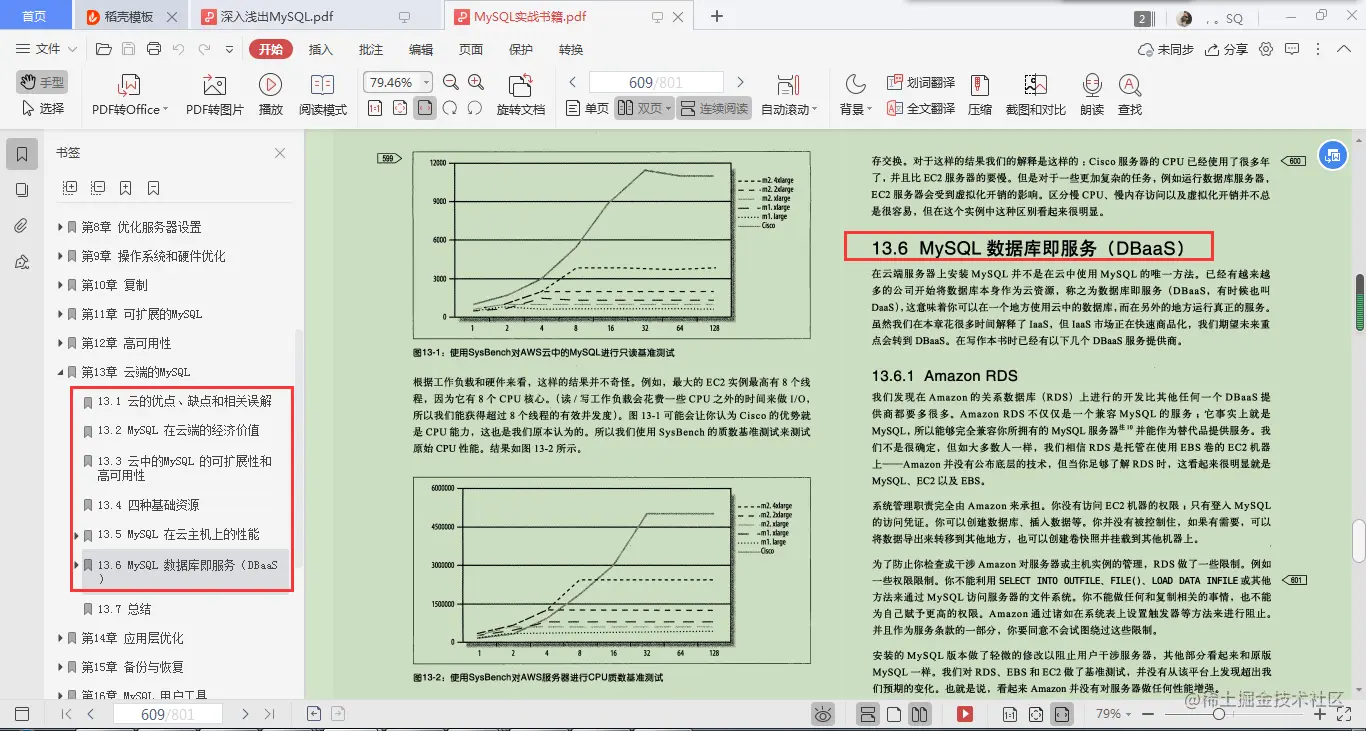Expand 第14章 应用层优化 bookmark
This screenshot has height=731, width=1366.
point(61,639)
